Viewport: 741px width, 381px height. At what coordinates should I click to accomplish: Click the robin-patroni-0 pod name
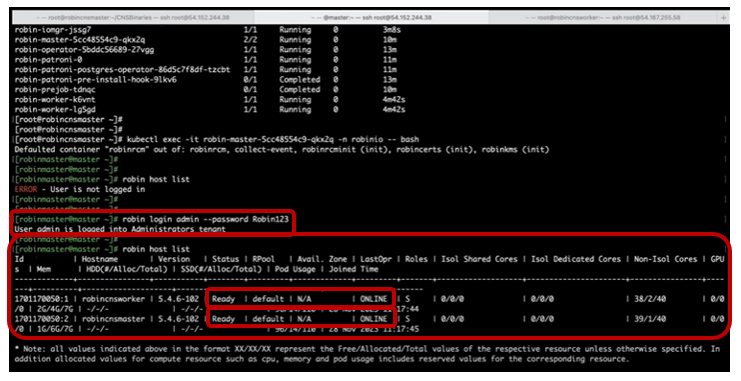click(48, 60)
